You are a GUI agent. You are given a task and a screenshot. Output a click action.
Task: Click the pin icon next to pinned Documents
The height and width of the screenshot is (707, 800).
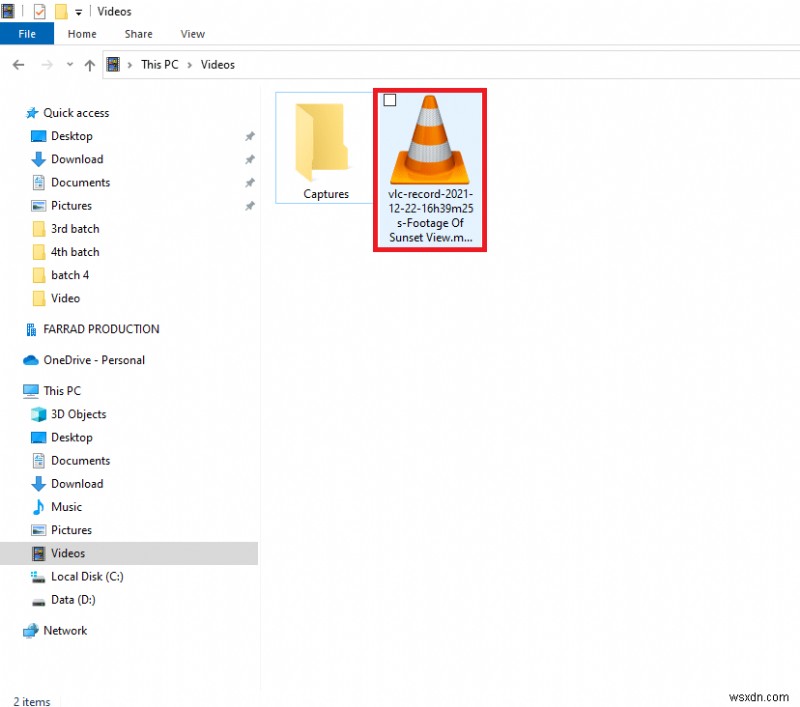(249, 183)
